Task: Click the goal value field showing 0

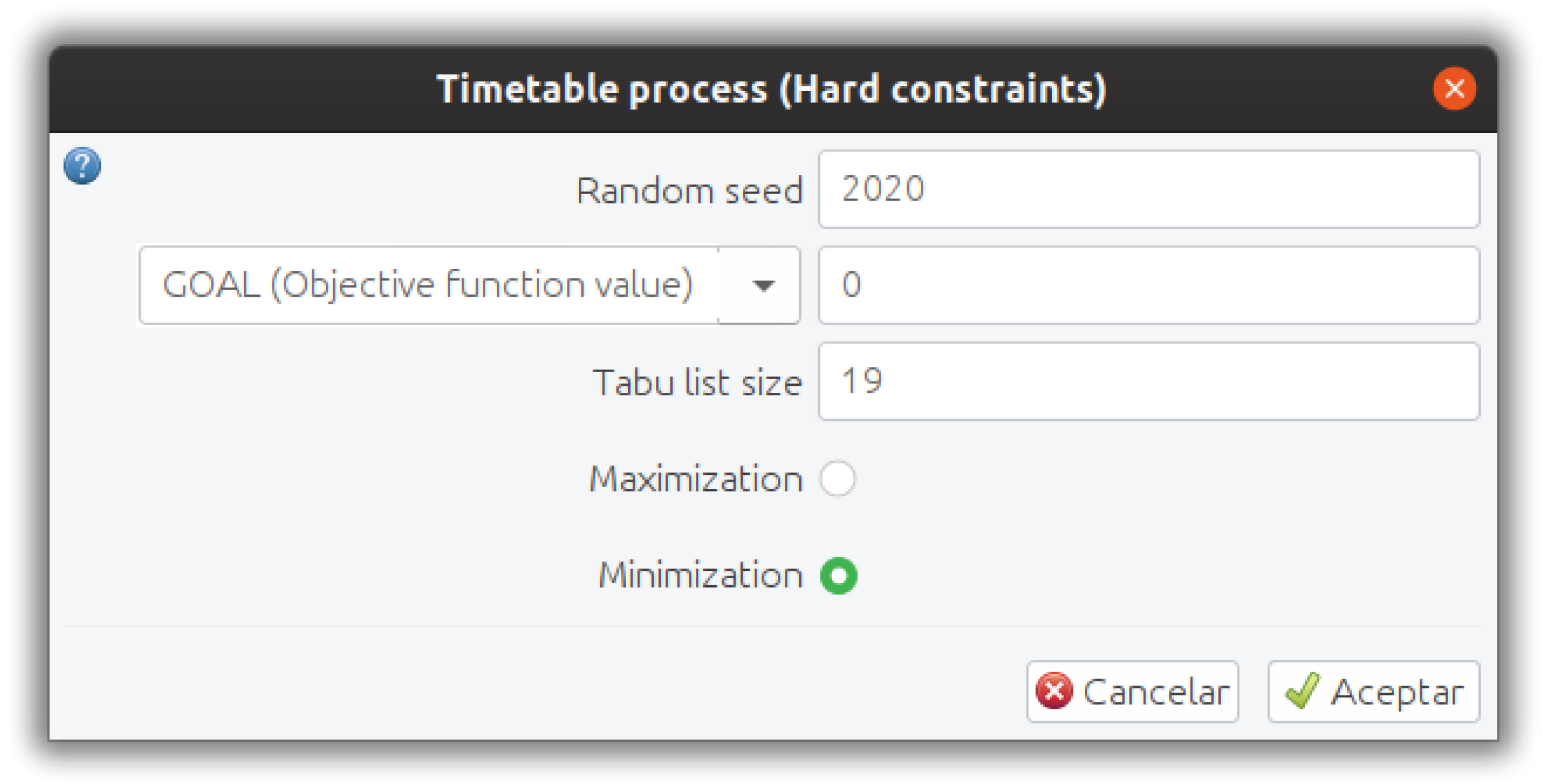Action: [x=1148, y=285]
